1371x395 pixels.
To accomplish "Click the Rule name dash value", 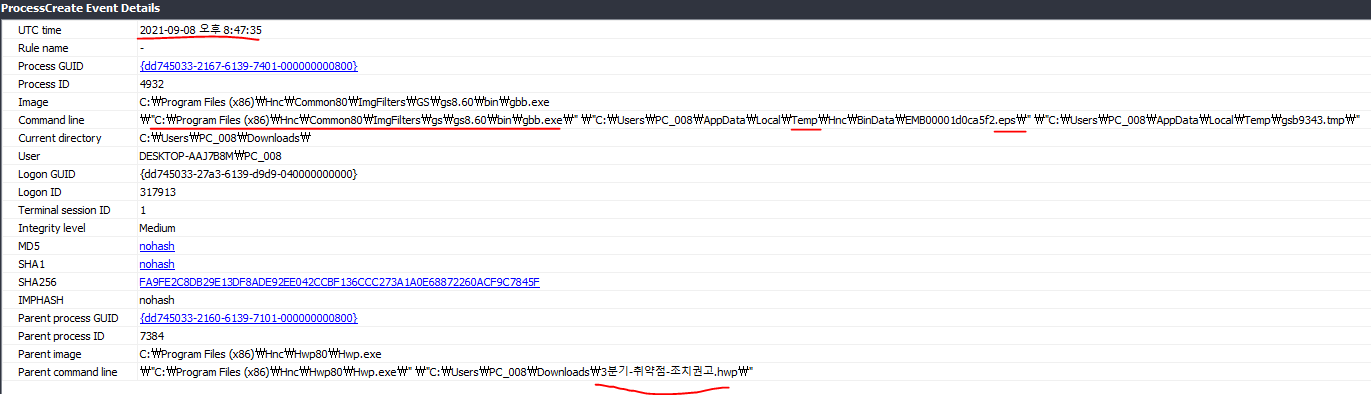I will click(142, 48).
